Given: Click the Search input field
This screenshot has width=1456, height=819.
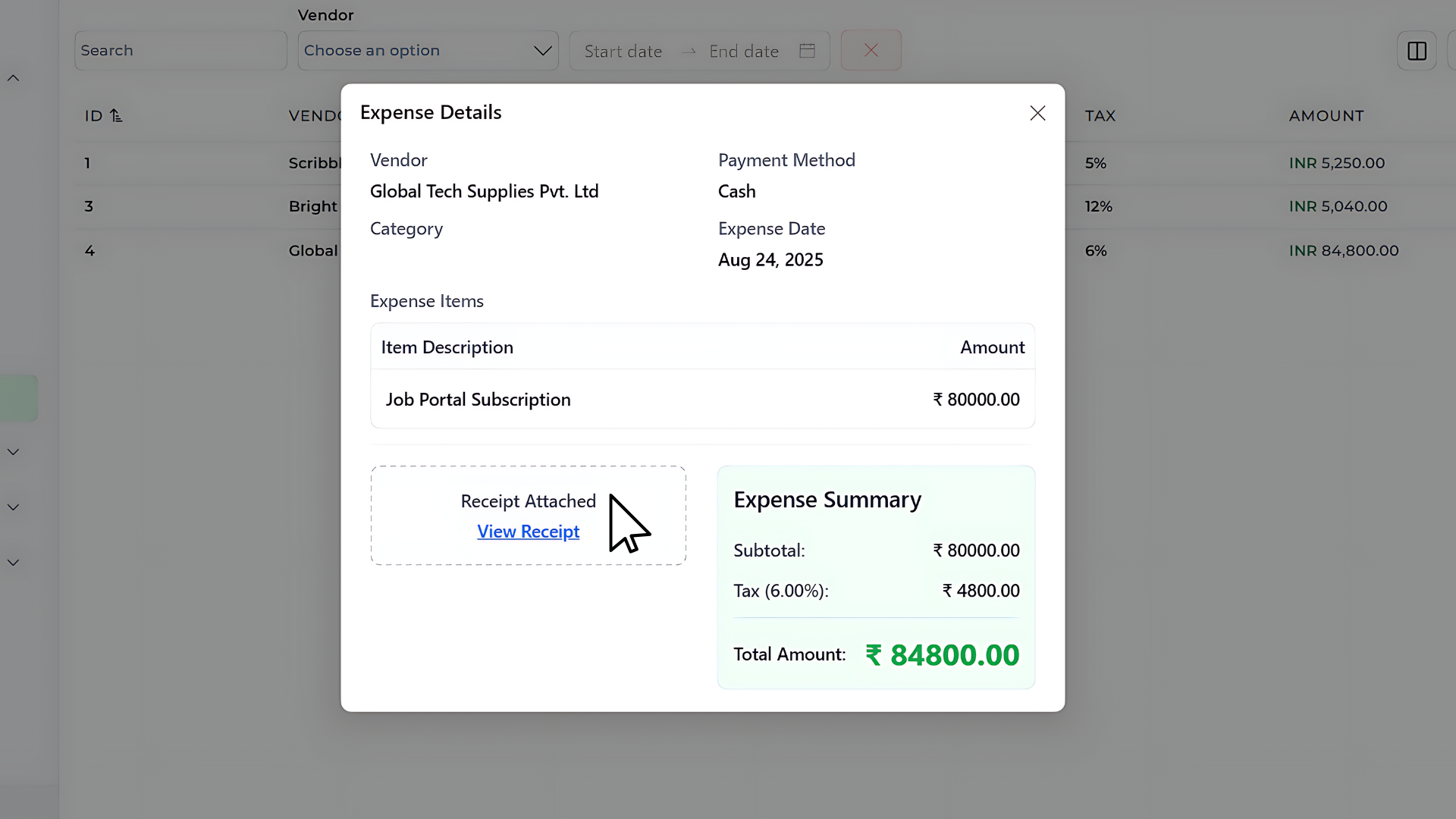Looking at the screenshot, I should (180, 50).
